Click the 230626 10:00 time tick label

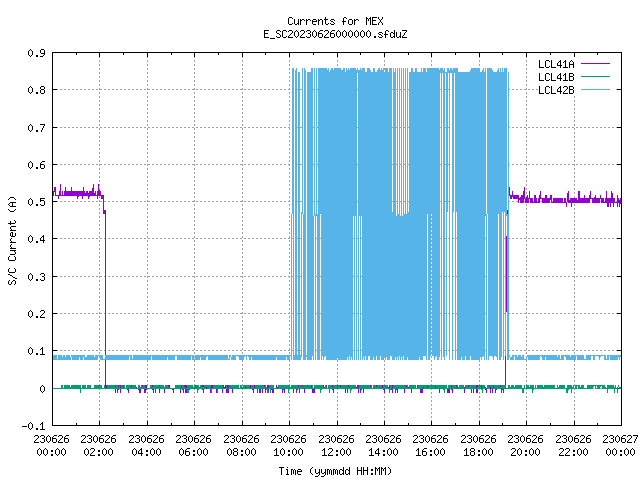tap(288, 446)
